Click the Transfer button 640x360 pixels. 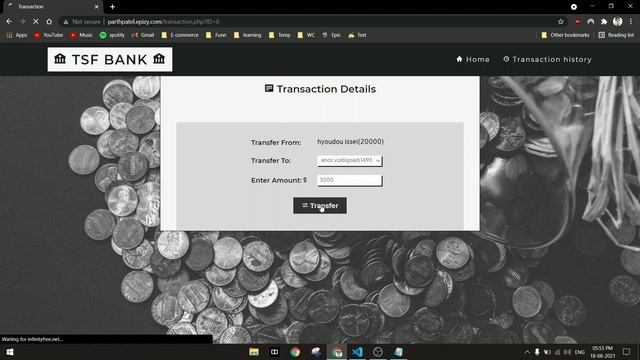320,205
